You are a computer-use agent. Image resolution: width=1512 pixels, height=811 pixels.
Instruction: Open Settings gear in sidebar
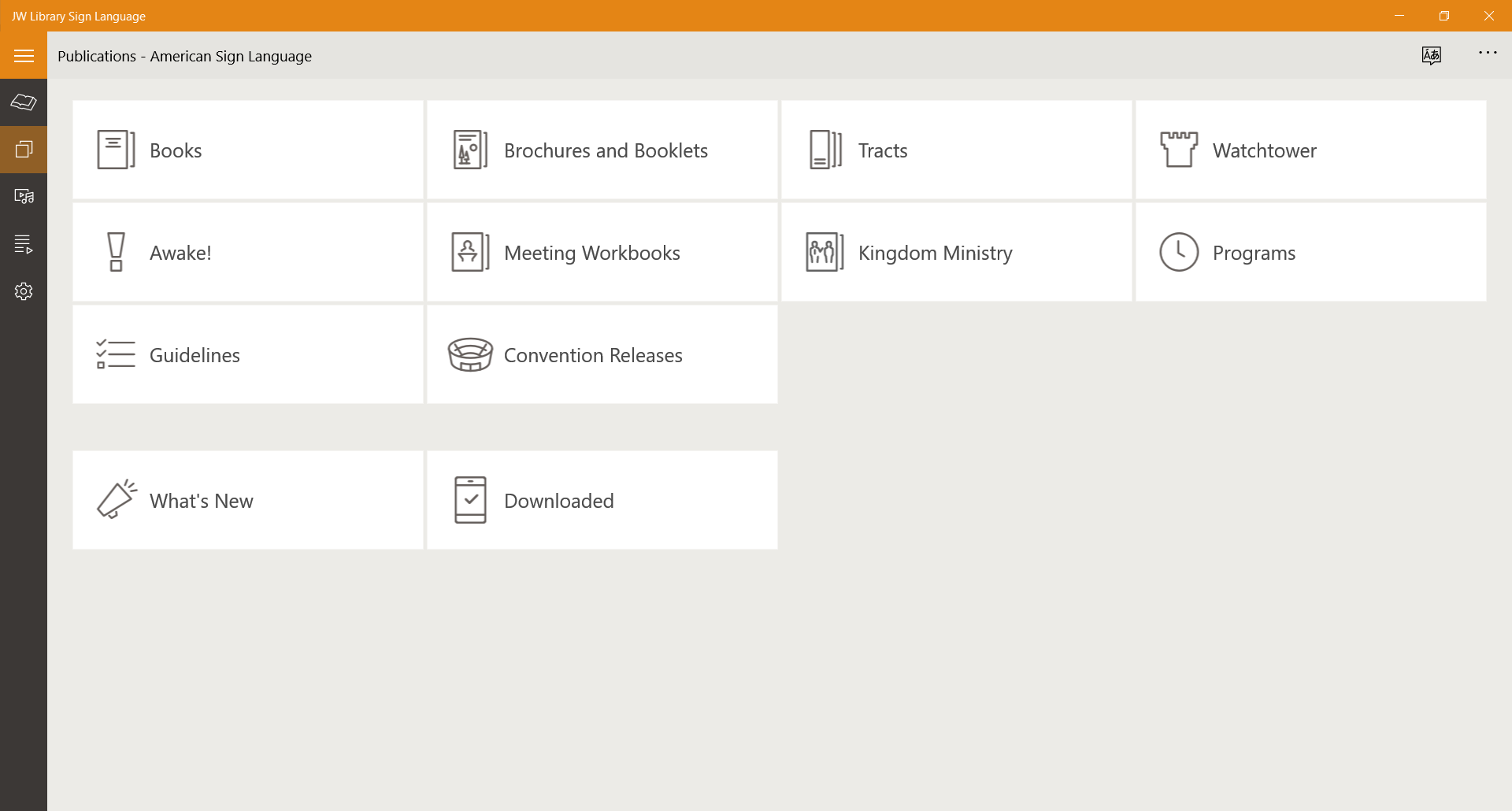(24, 291)
